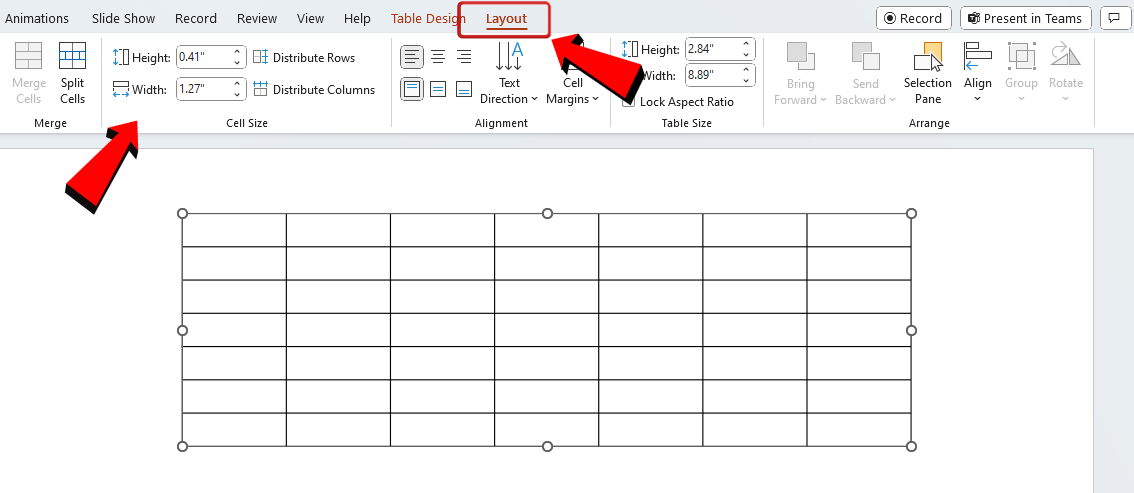Open the Selection Pane

pos(928,74)
